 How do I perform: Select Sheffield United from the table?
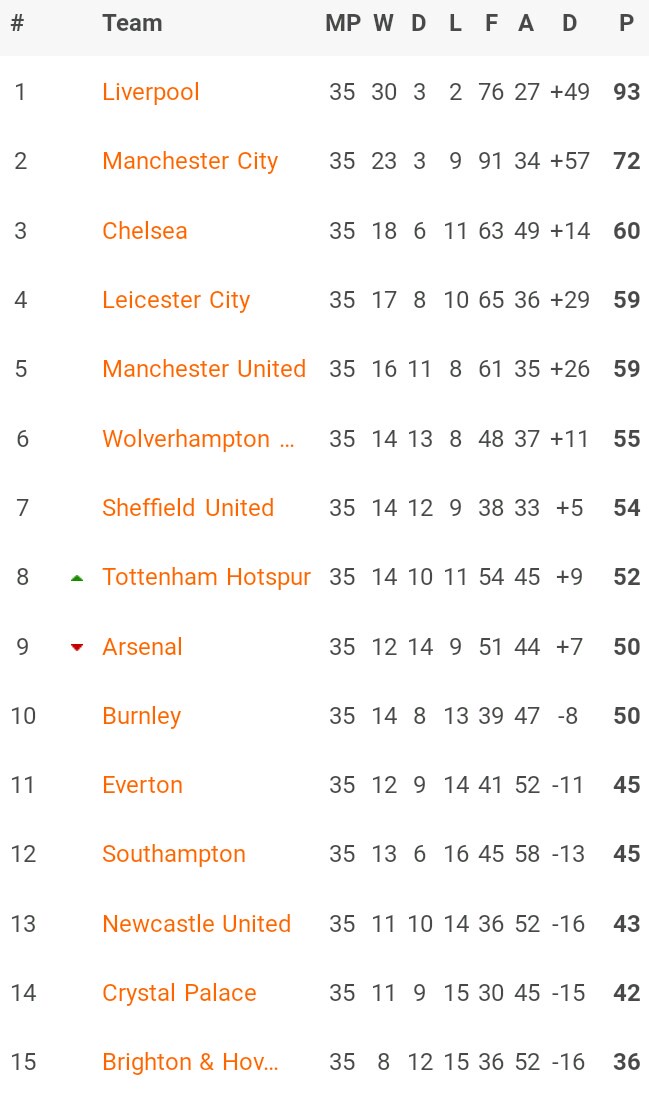[x=188, y=508]
